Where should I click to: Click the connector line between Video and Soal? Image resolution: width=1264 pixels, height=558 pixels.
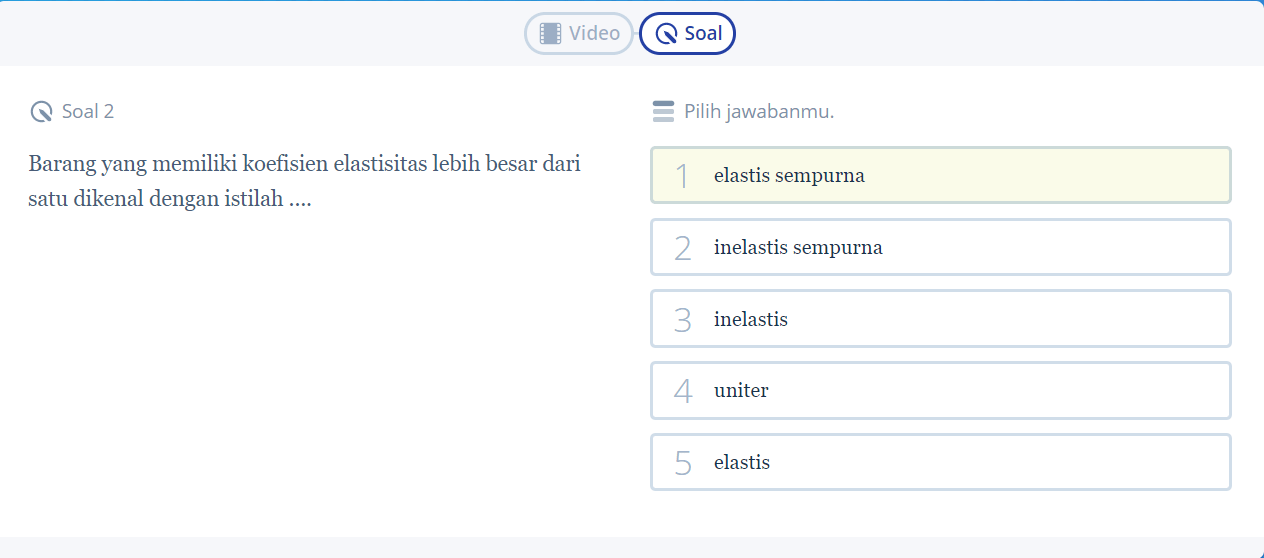pos(637,34)
